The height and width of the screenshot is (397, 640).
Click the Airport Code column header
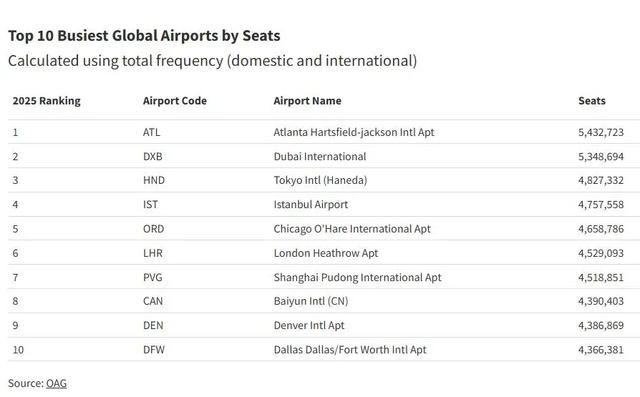175,101
